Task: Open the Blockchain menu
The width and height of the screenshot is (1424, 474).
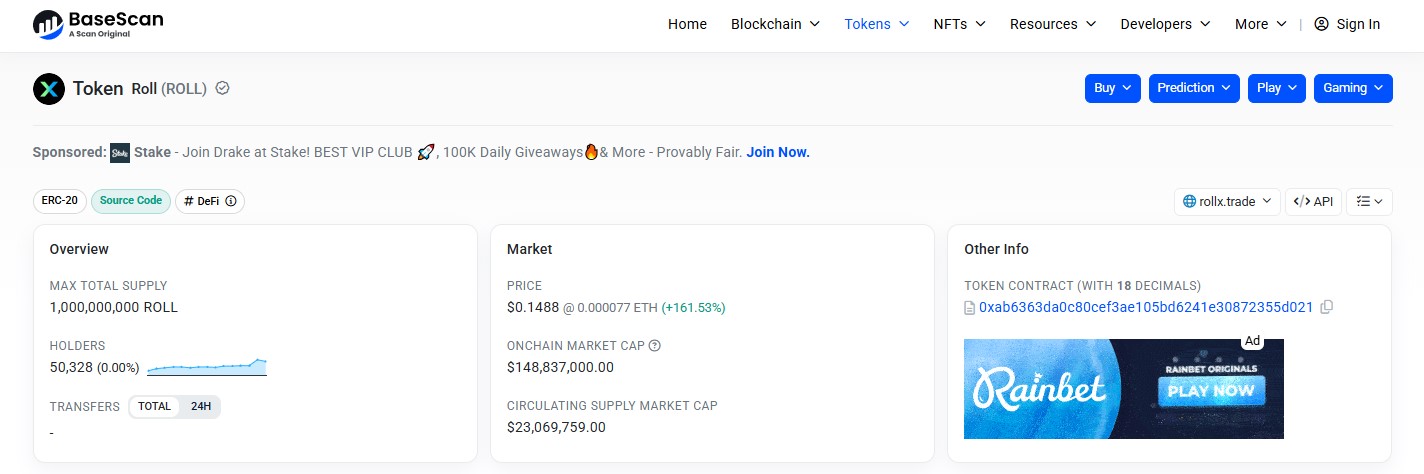Action: (x=775, y=24)
